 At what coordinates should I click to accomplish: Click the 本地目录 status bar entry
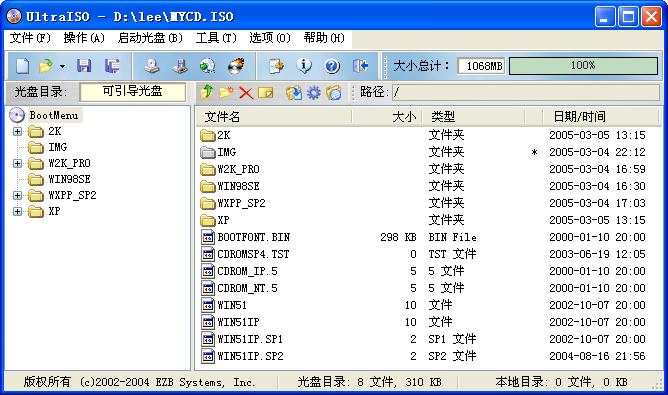tap(561, 382)
